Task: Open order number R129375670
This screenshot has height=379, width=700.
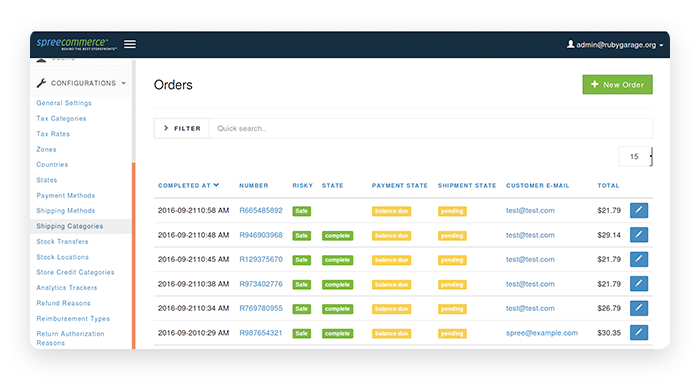Action: tap(261, 259)
